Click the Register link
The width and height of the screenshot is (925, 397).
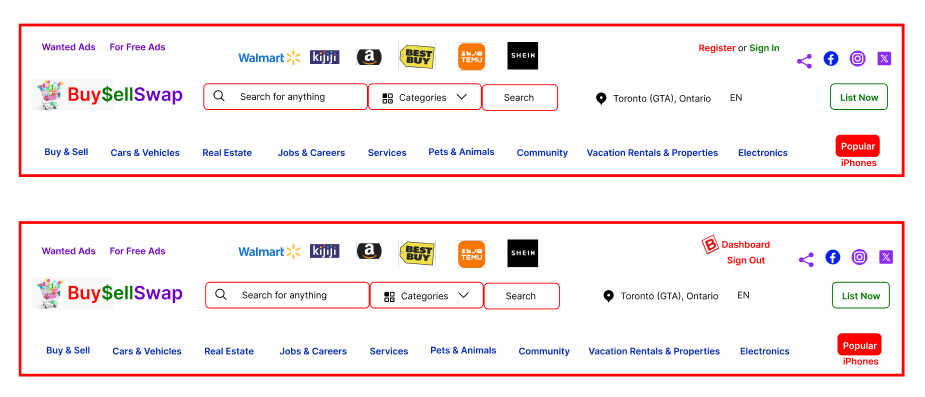(x=717, y=48)
